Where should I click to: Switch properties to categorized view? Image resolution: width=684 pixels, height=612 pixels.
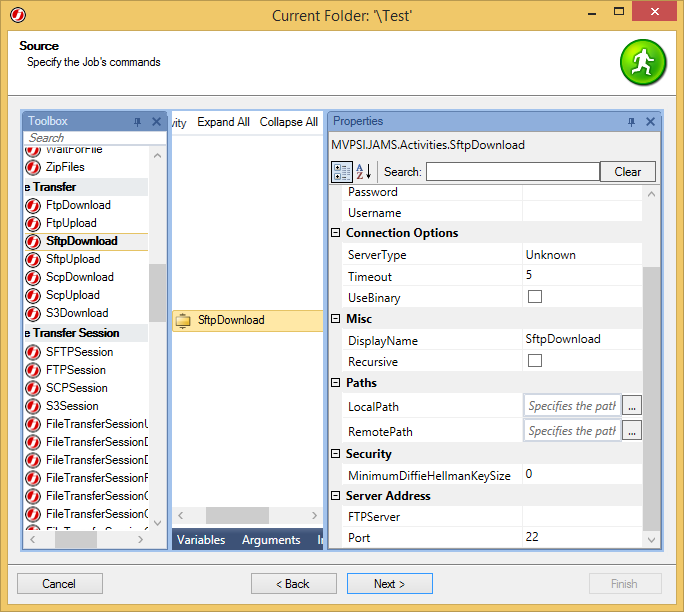342,172
